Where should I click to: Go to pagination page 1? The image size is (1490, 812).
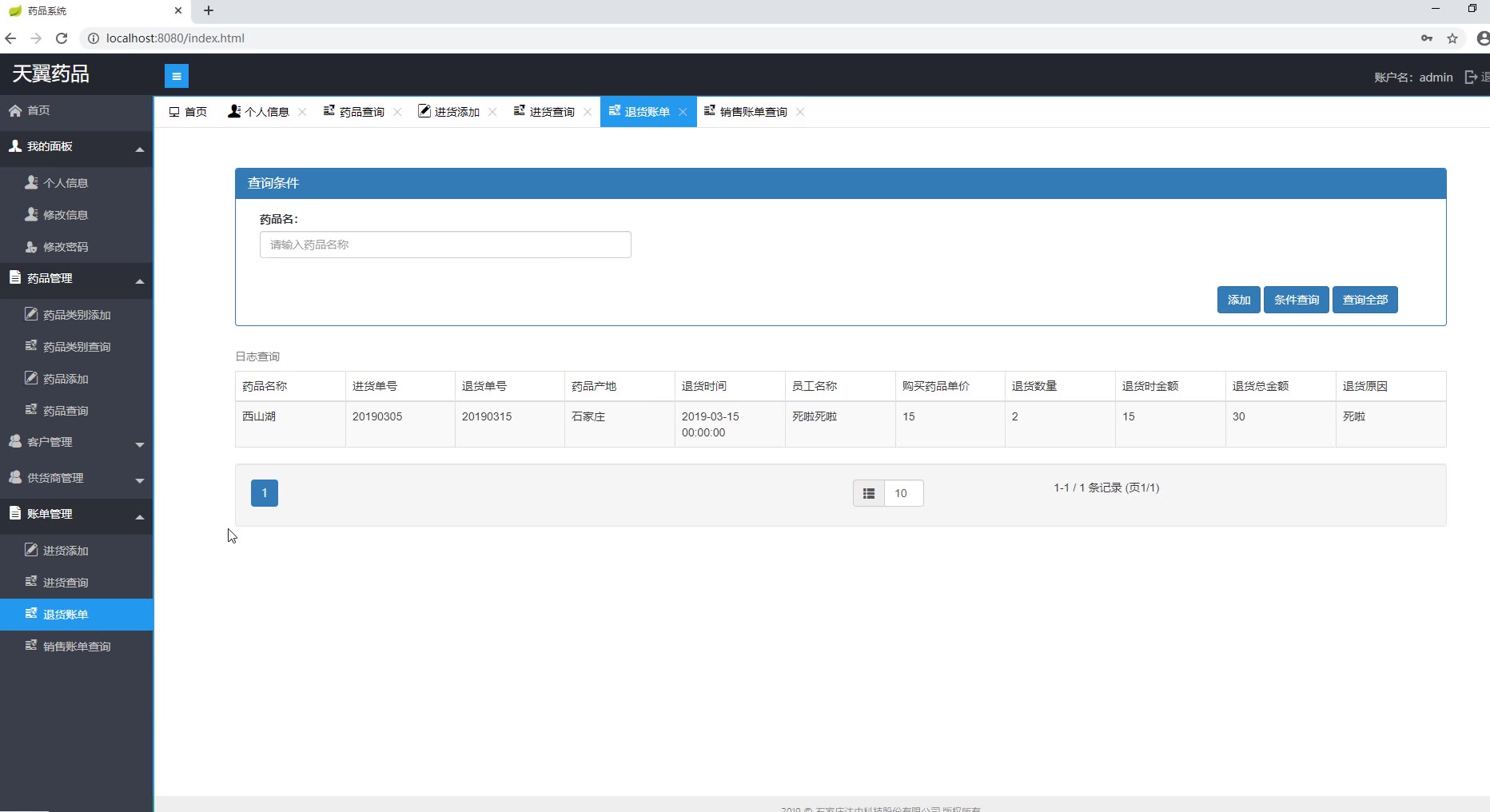pyautogui.click(x=265, y=493)
